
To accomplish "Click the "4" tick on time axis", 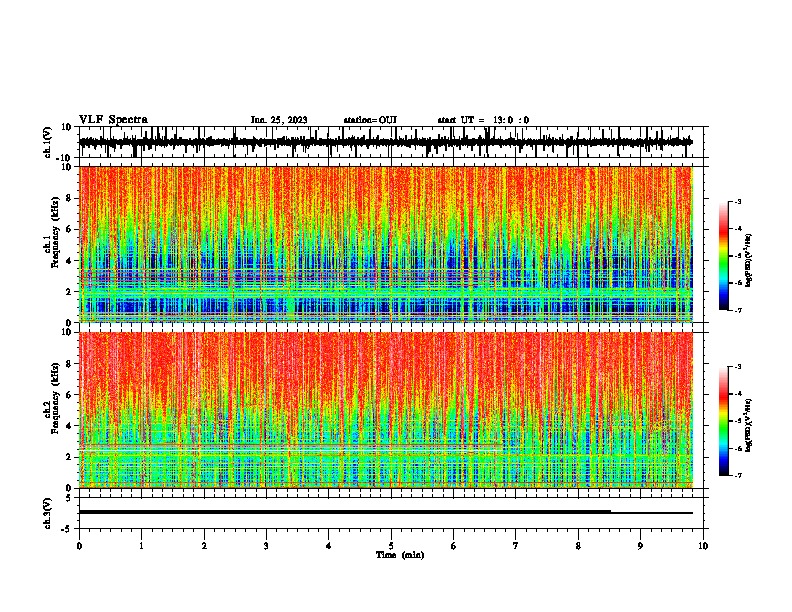I will [329, 546].
